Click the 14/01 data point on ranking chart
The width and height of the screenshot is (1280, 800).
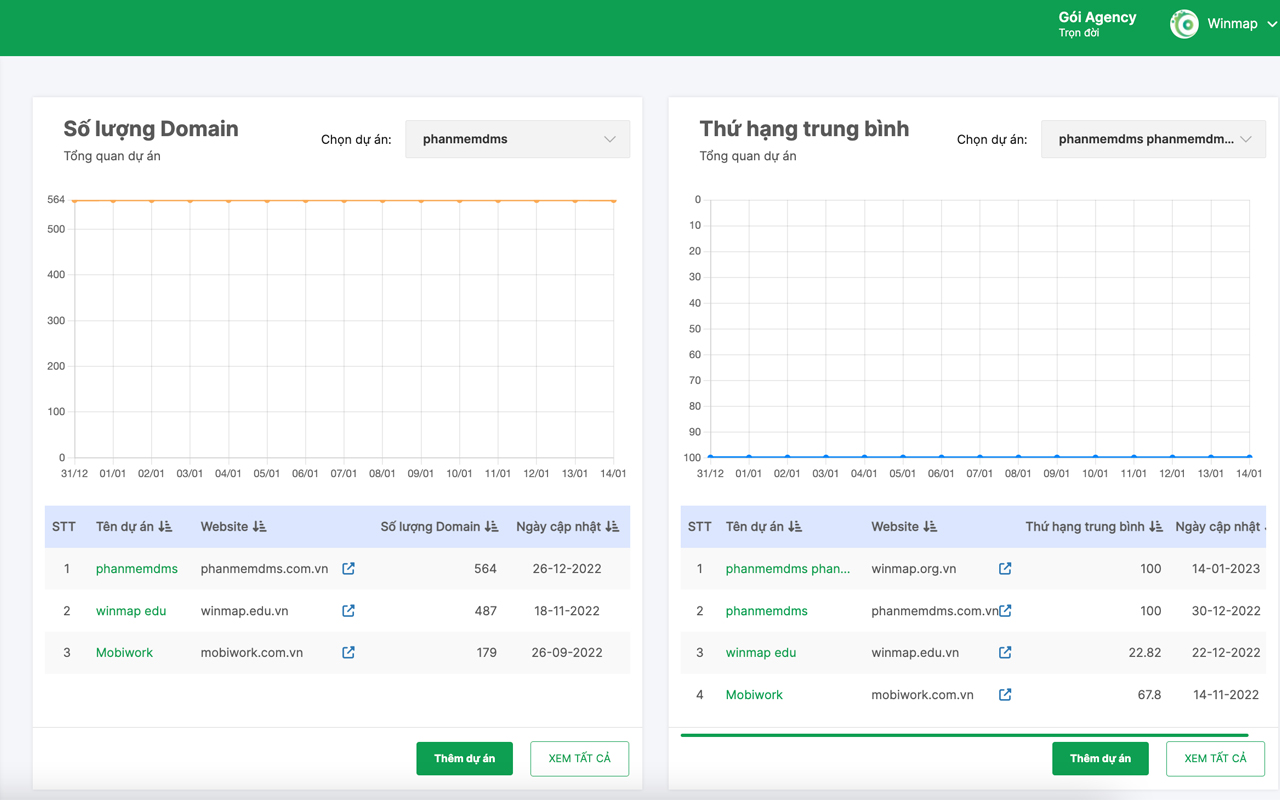point(1249,457)
